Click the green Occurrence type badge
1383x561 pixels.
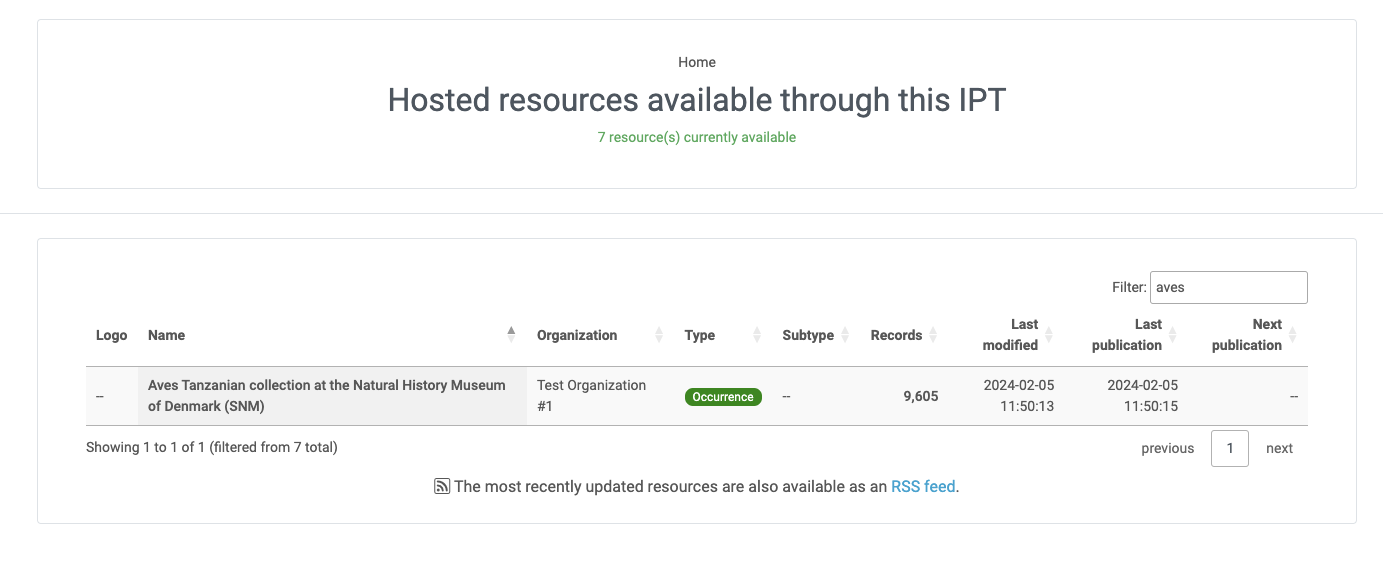[x=723, y=397]
